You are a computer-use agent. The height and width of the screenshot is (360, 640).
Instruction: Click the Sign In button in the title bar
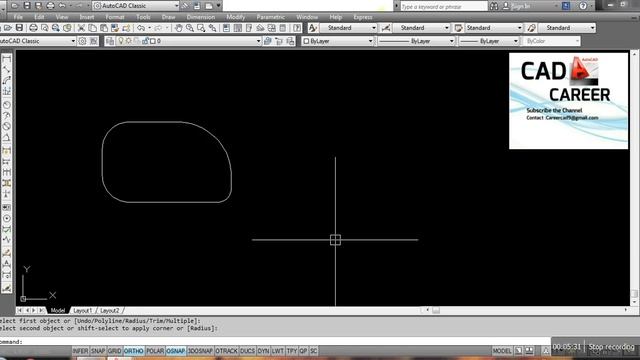[518, 6]
